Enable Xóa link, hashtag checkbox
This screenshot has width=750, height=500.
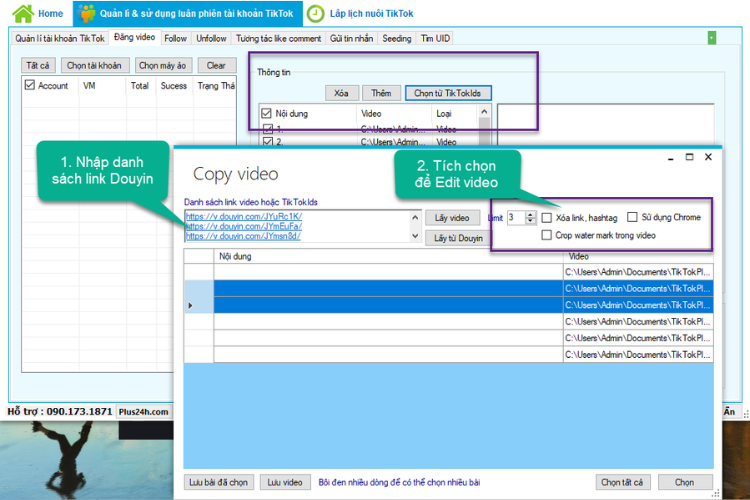point(547,218)
